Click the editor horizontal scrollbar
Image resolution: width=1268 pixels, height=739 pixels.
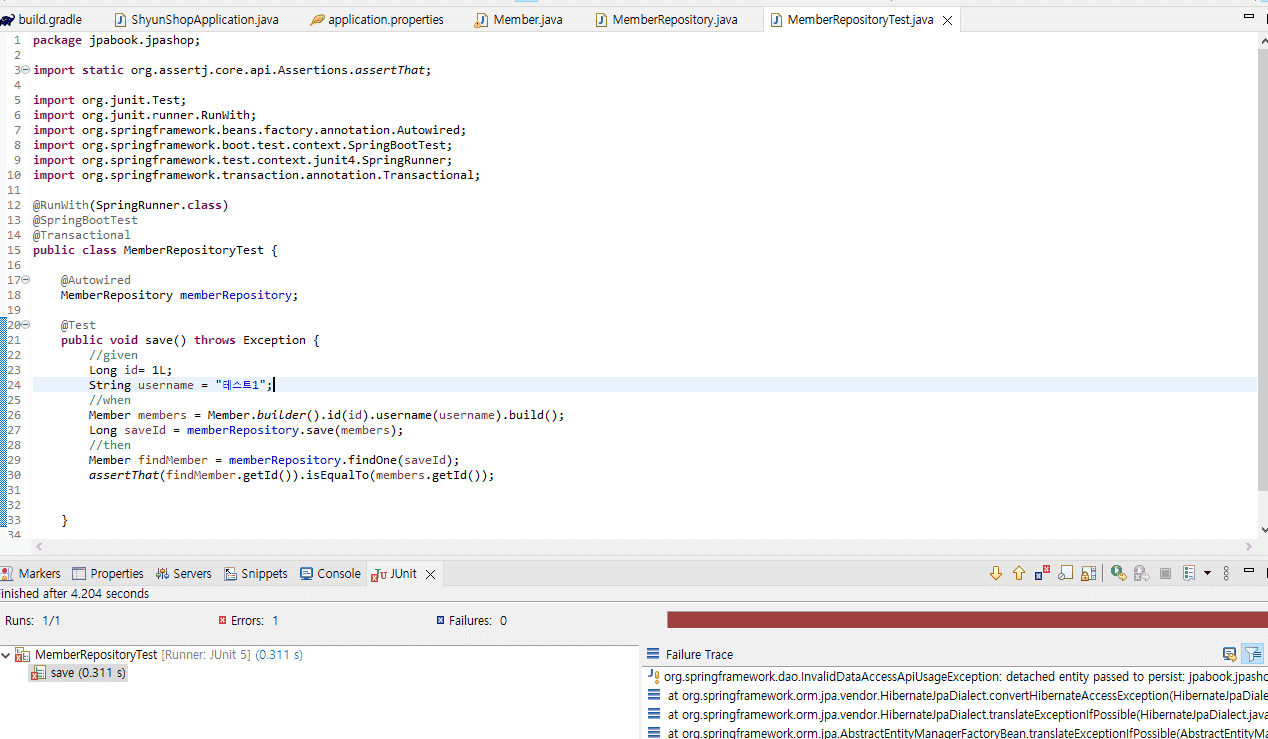pyautogui.click(x=640, y=546)
